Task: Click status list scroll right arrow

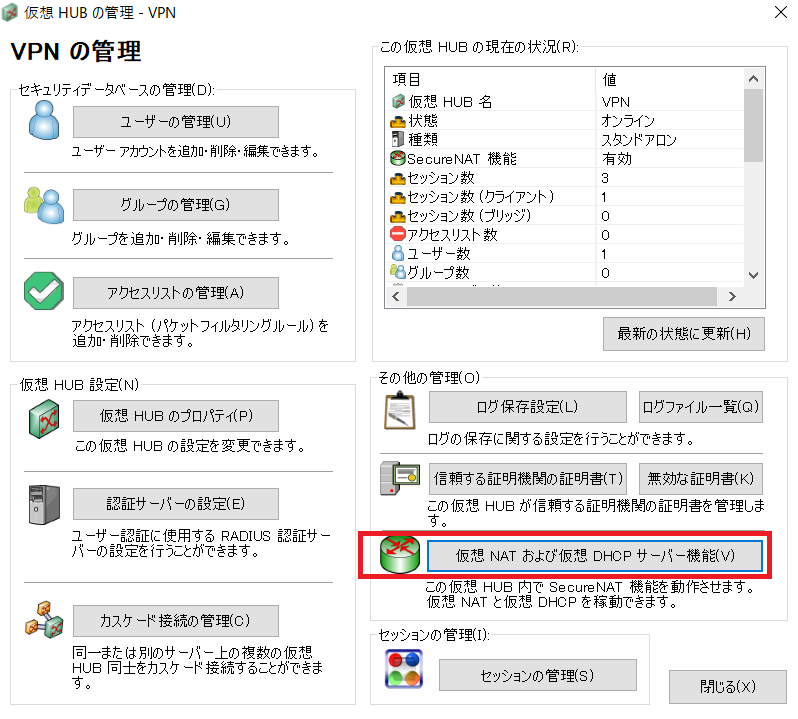Action: point(732,296)
